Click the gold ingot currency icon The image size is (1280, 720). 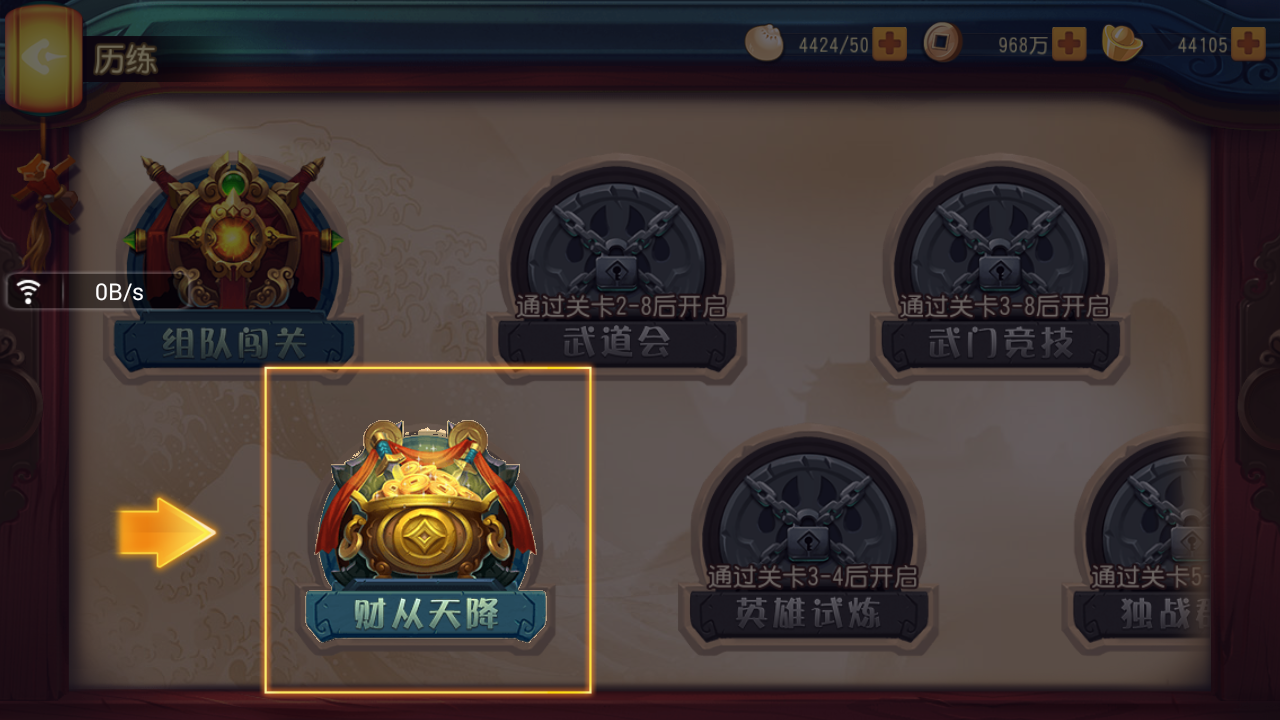(1122, 43)
